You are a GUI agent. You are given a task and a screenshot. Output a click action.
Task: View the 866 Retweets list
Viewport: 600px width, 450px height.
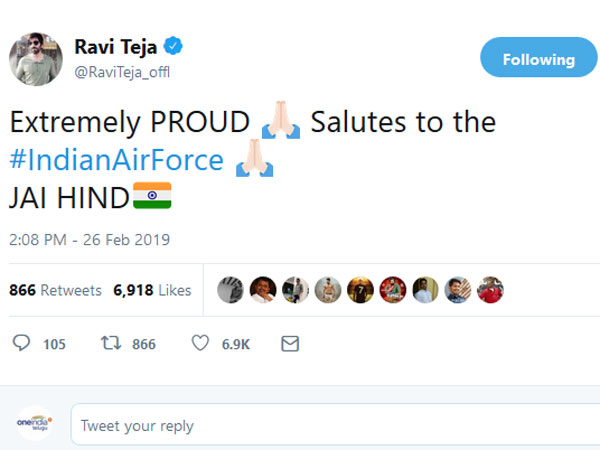click(55, 290)
